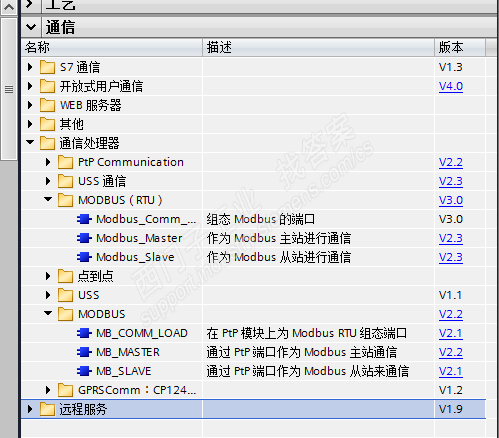Expand the USS 通信 folder

click(48, 181)
